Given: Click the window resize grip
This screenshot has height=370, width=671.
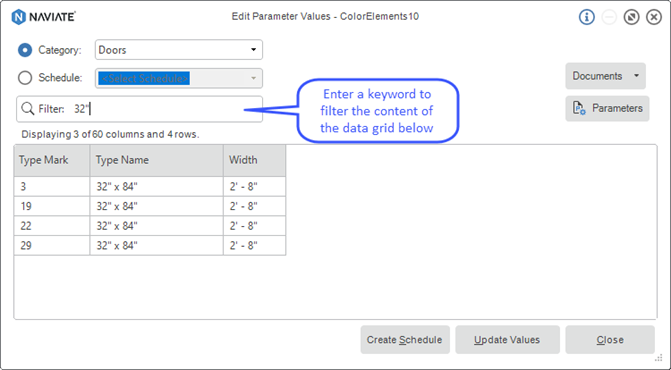Looking at the screenshot, I should click(x=659, y=358).
